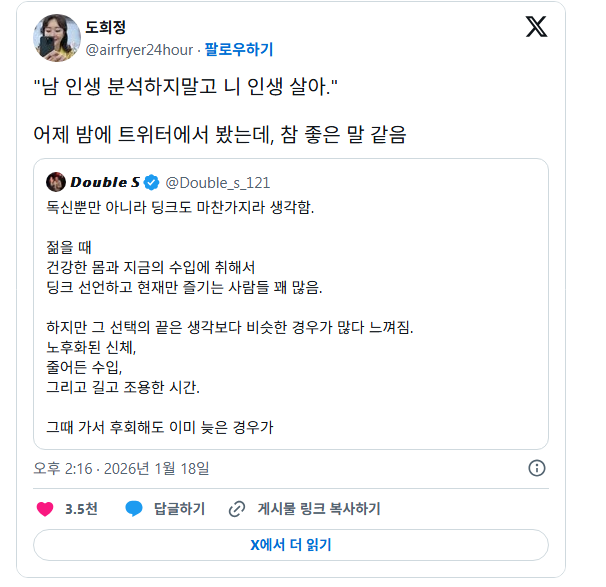The height and width of the screenshot is (587, 606).
Task: Open 도희정's profile photo
Action: pos(56,38)
